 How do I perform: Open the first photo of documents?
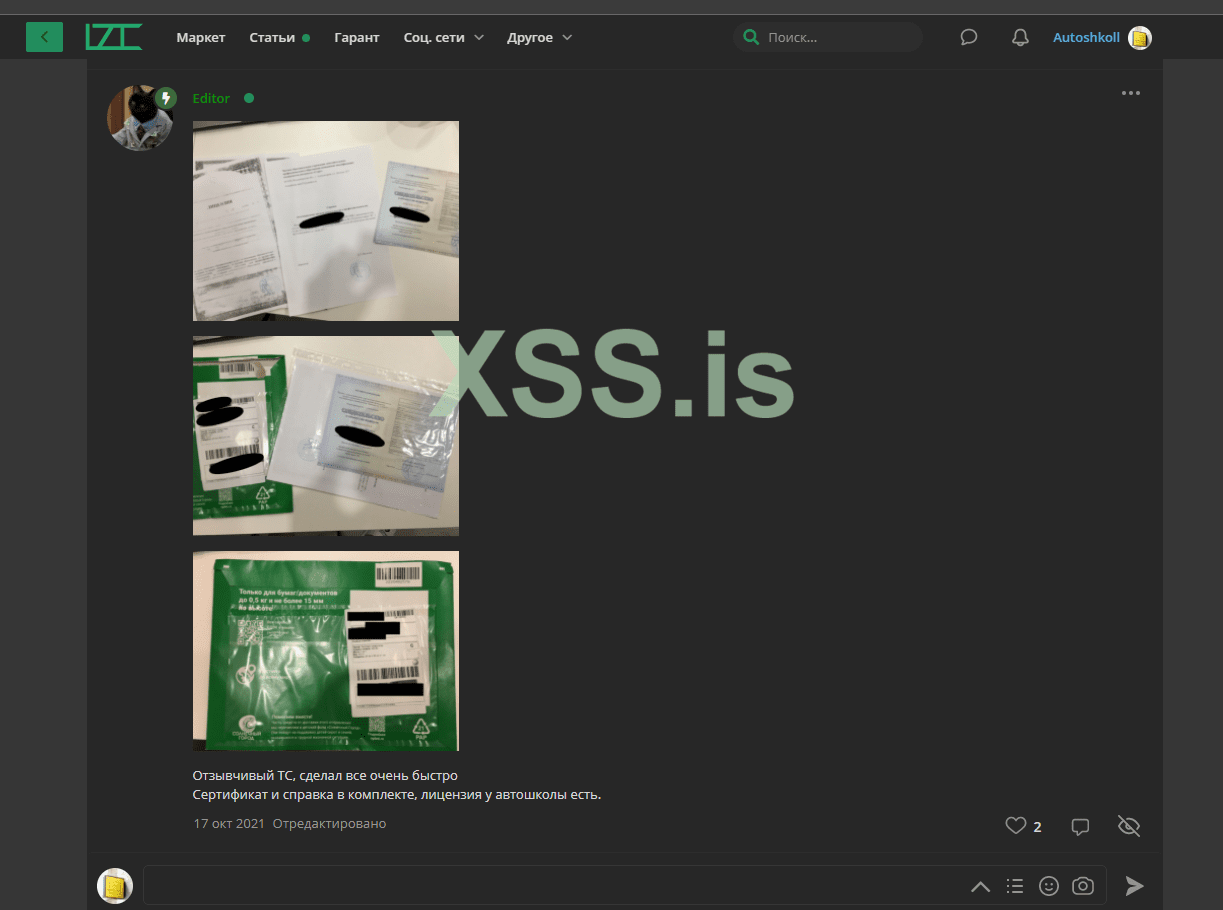pos(326,221)
